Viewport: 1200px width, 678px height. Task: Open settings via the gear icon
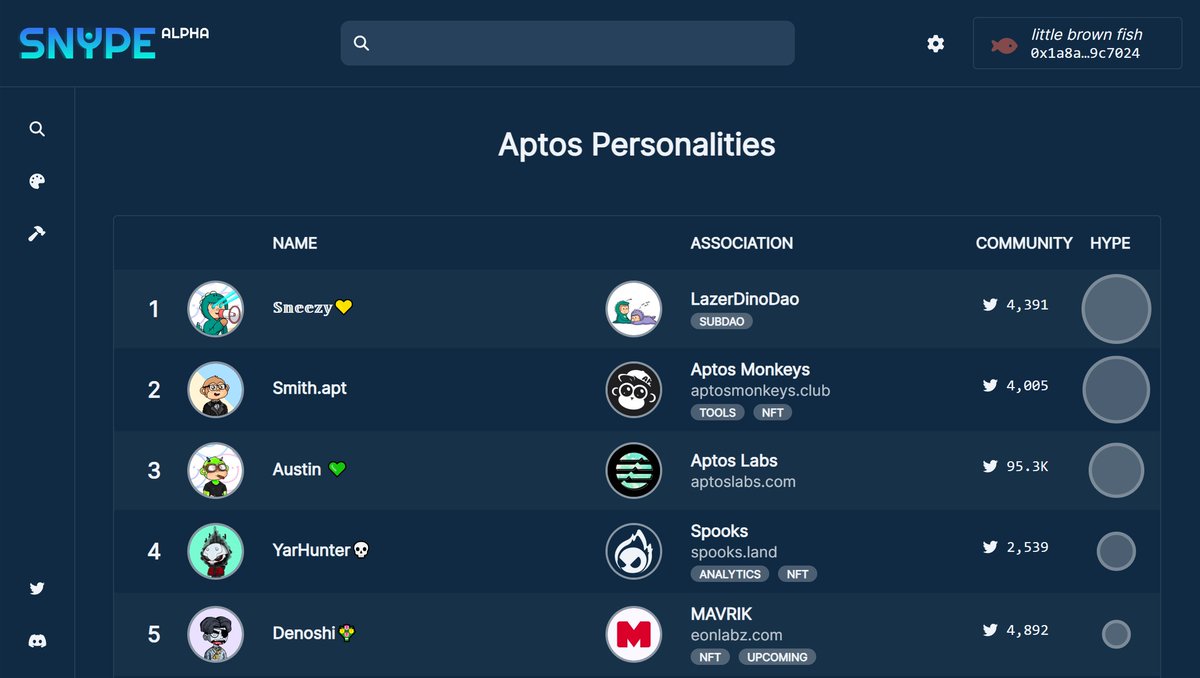(935, 43)
